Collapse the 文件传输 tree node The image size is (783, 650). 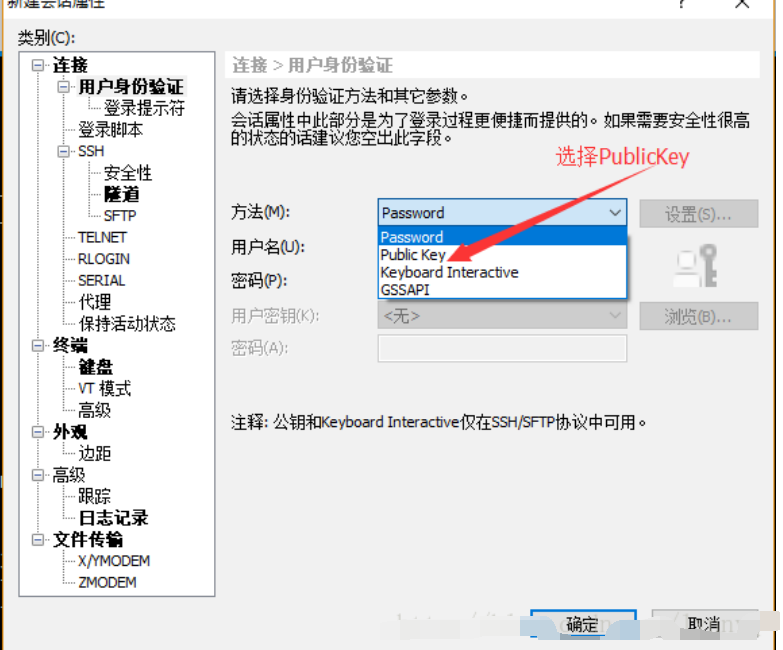pyautogui.click(x=38, y=540)
